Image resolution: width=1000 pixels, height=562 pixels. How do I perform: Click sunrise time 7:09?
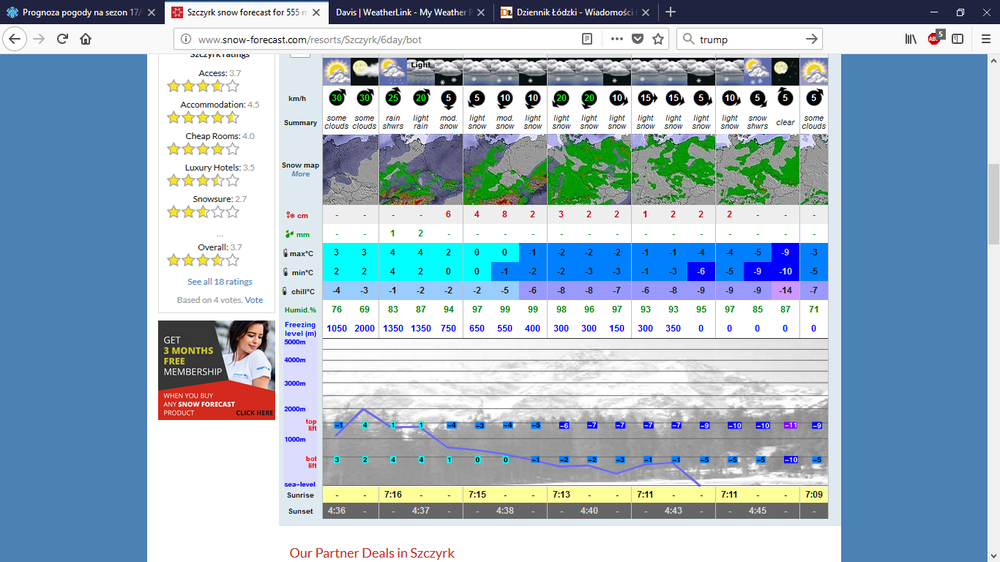(813, 494)
